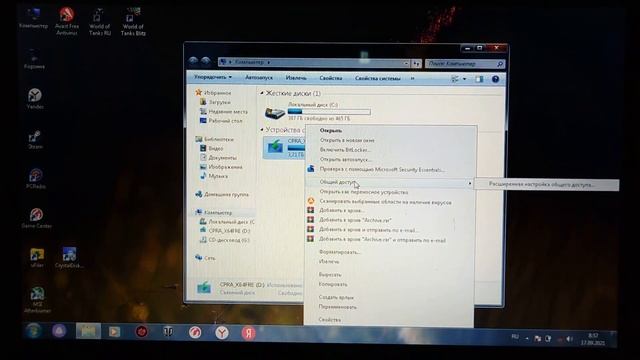Click the address bar refresh button

(x=416, y=63)
